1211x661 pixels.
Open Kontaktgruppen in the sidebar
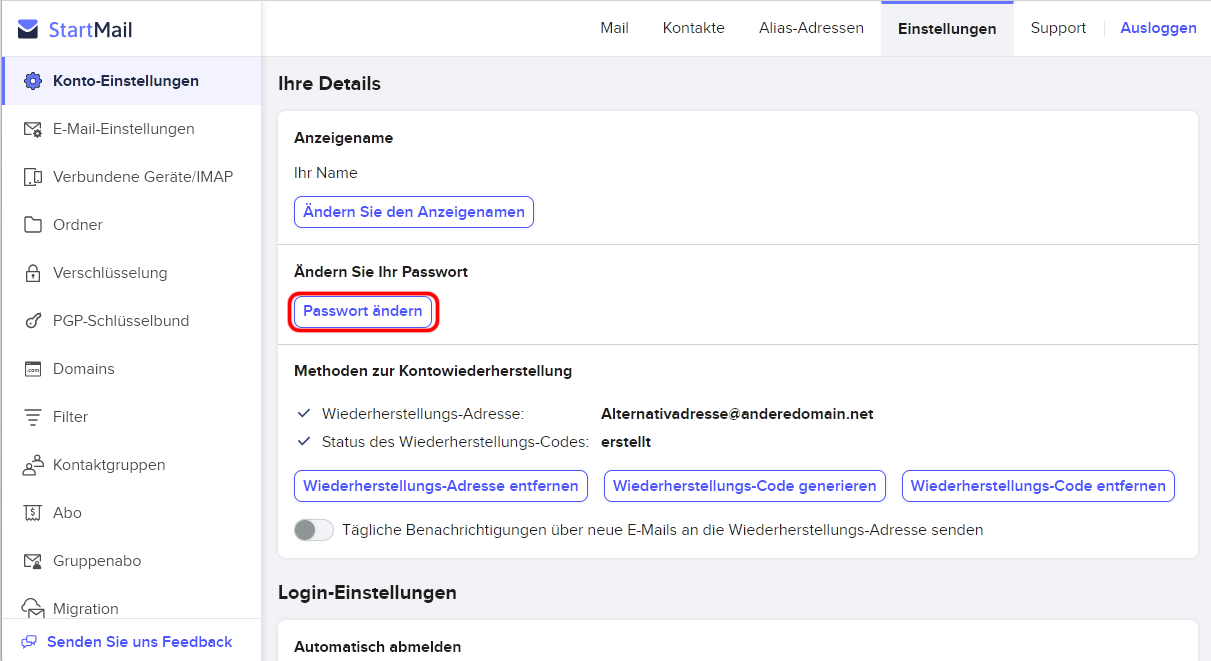click(x=131, y=465)
